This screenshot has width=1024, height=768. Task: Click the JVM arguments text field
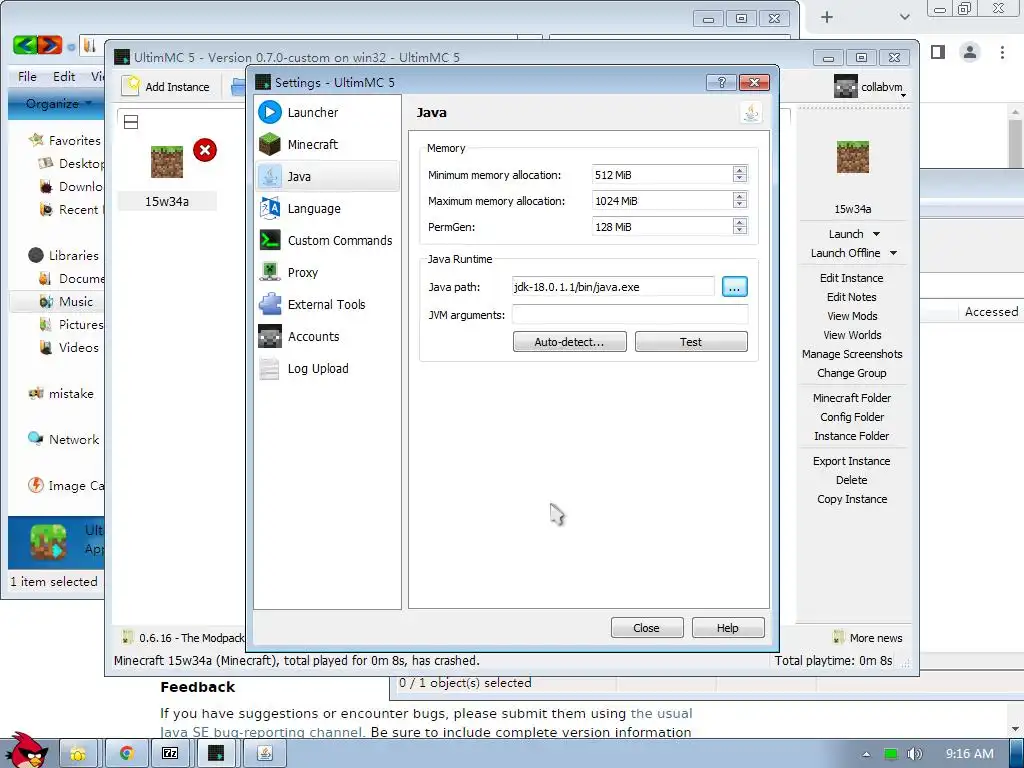[630, 315]
